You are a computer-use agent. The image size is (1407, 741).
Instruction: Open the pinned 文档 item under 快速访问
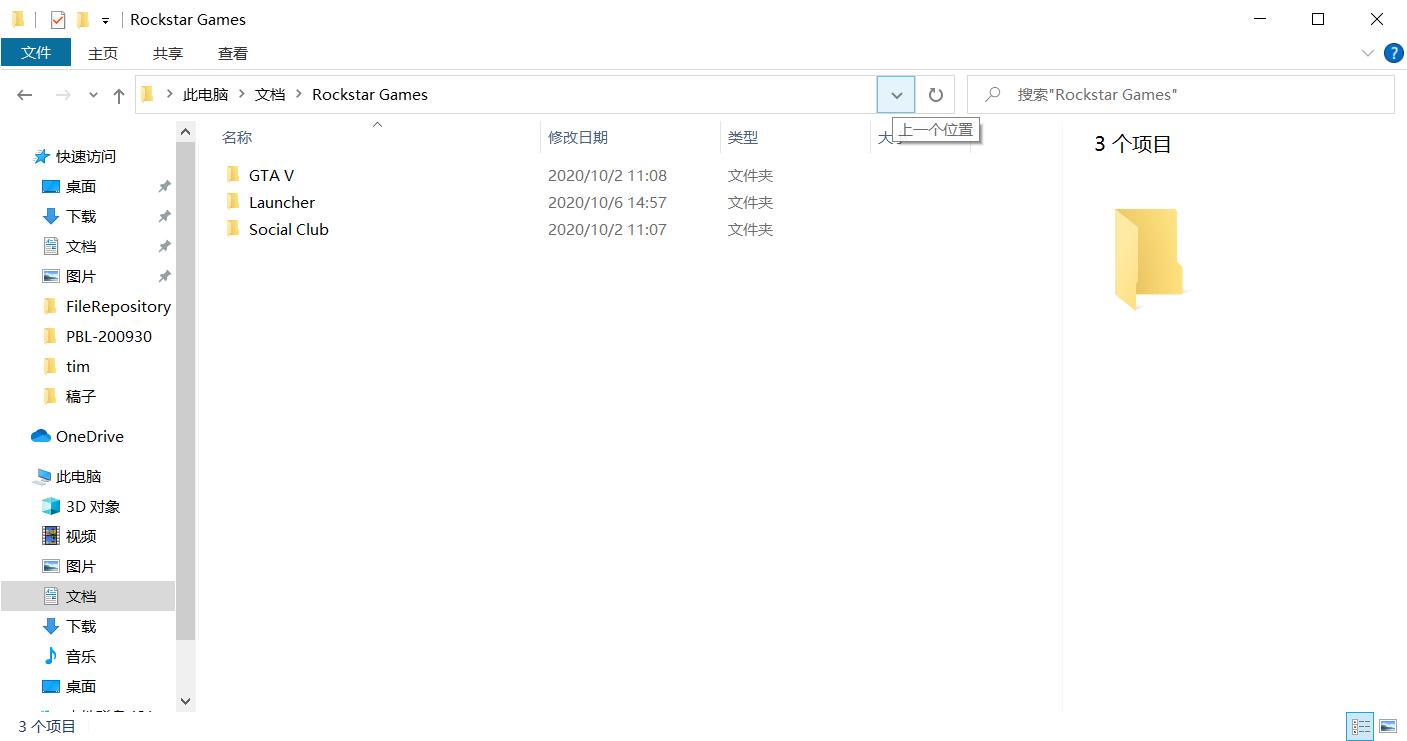click(x=81, y=247)
